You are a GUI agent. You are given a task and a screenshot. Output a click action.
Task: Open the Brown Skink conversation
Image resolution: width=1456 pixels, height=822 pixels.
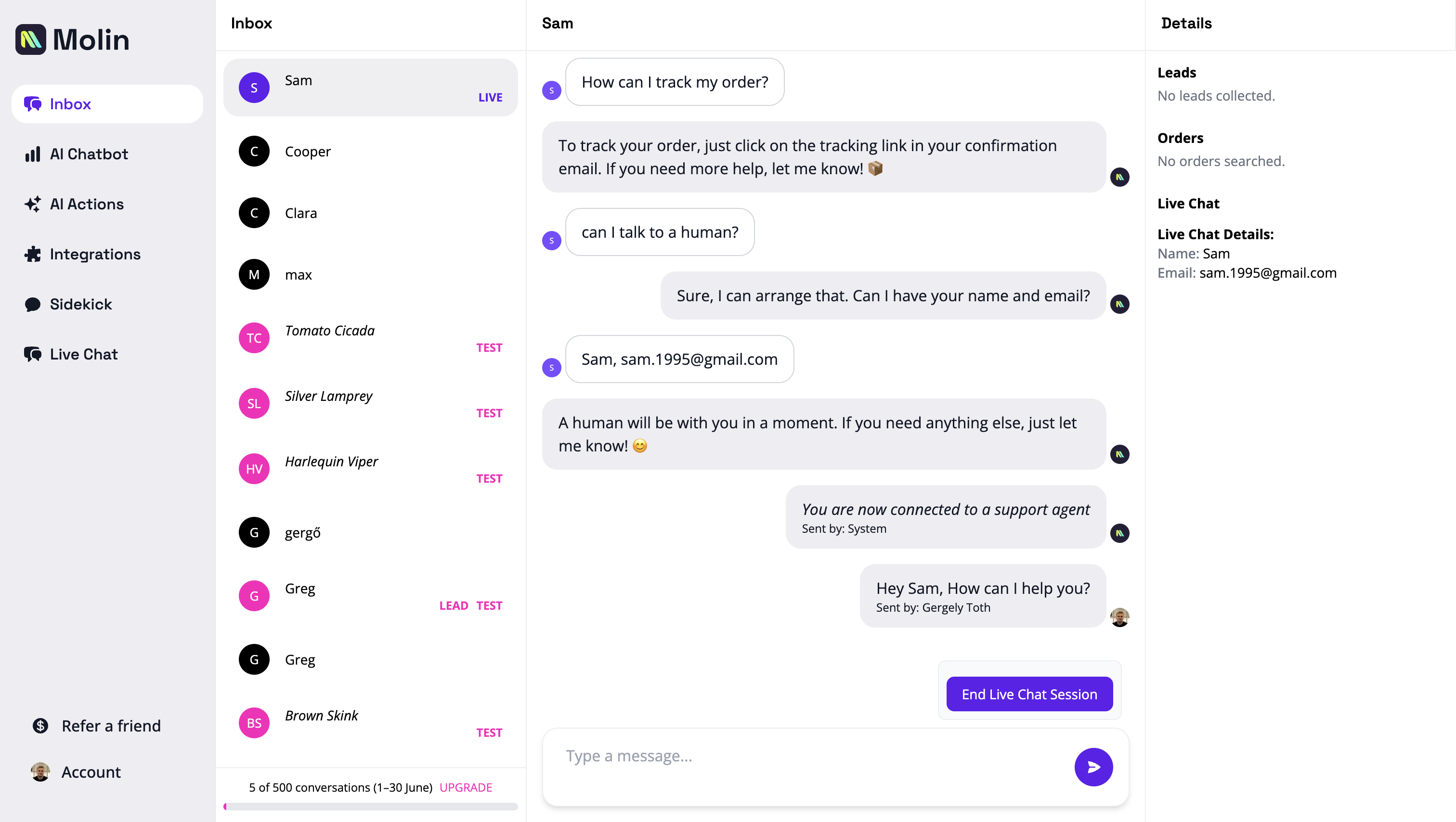click(x=370, y=723)
